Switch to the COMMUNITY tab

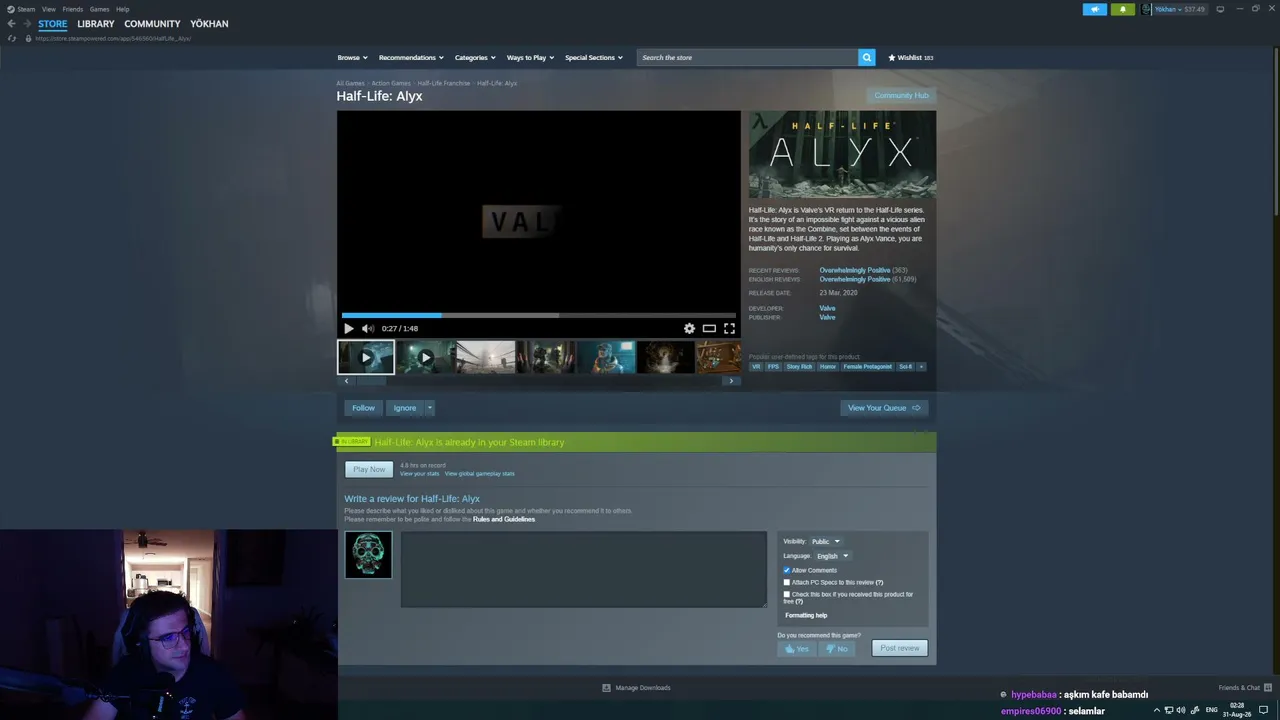[x=152, y=24]
